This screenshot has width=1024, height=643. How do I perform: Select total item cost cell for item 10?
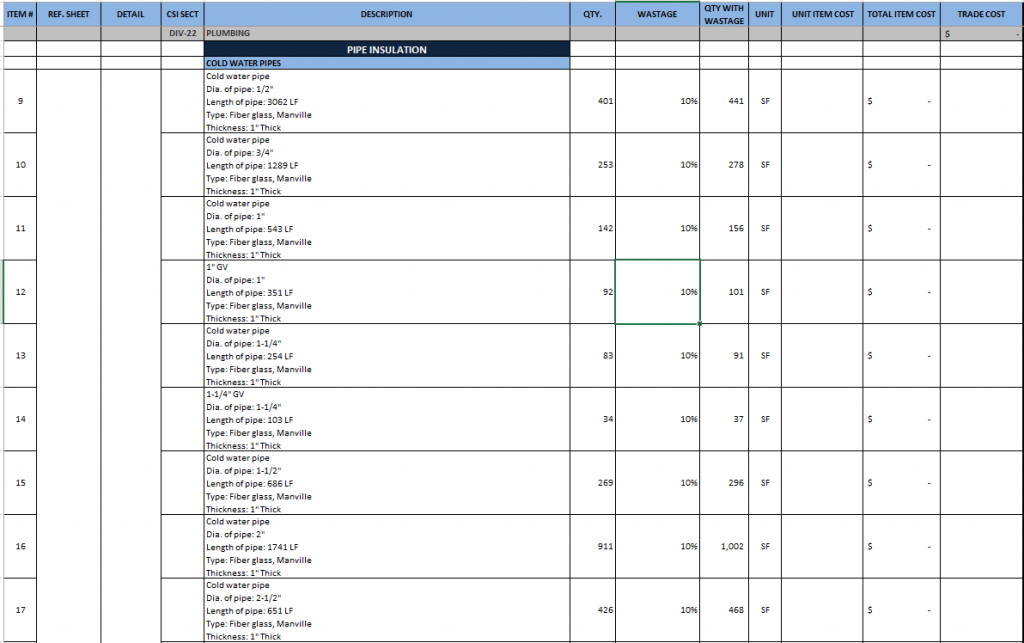[x=901, y=165]
